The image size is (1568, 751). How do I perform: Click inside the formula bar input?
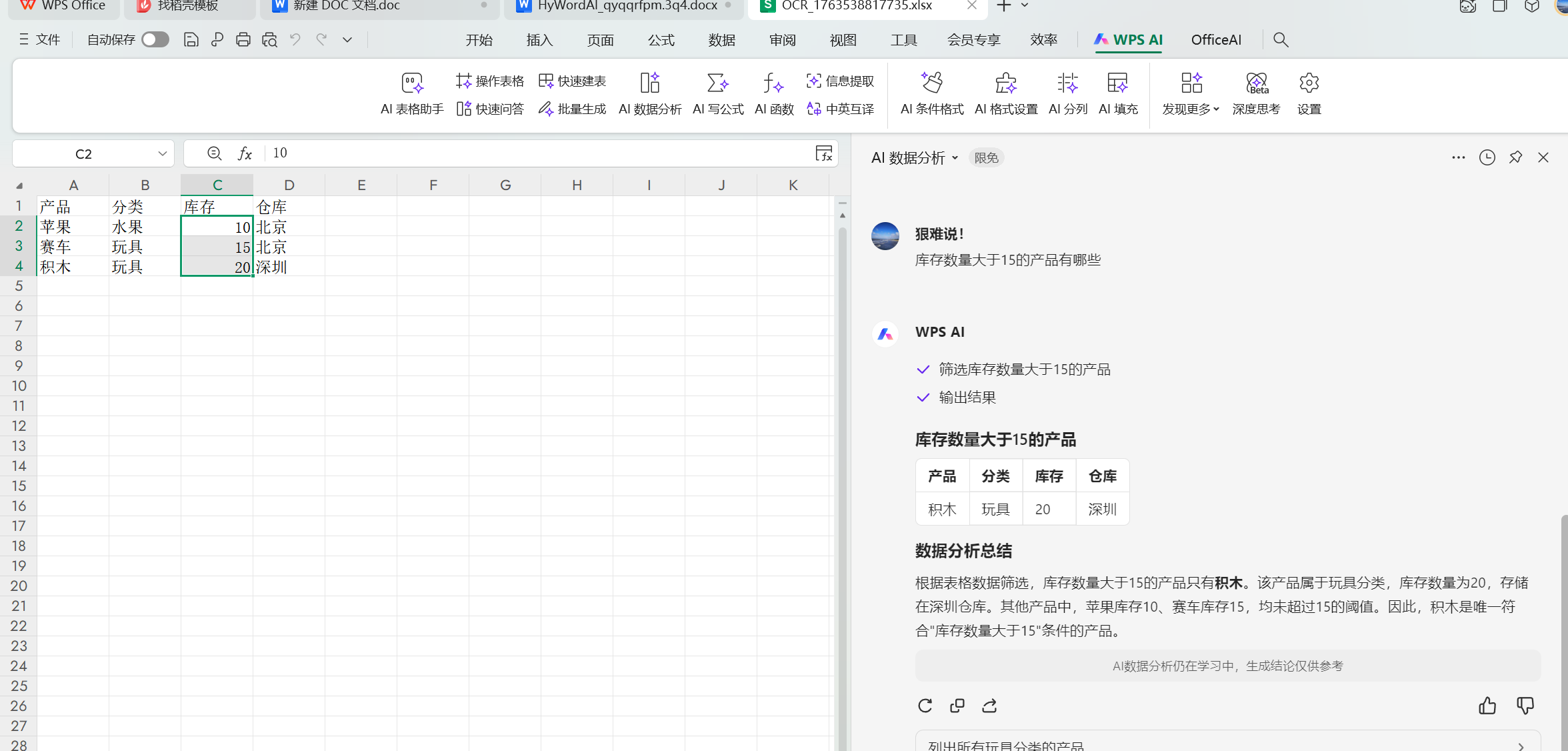(x=533, y=153)
